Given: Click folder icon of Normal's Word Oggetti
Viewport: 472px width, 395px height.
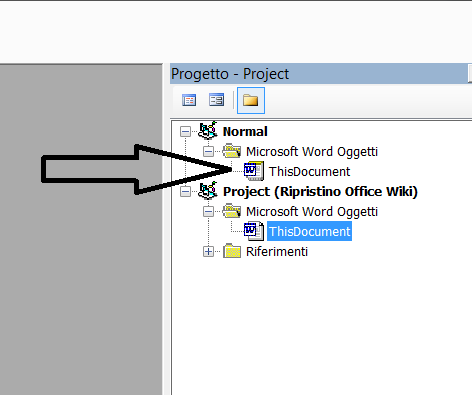Looking at the screenshot, I should 232,151.
